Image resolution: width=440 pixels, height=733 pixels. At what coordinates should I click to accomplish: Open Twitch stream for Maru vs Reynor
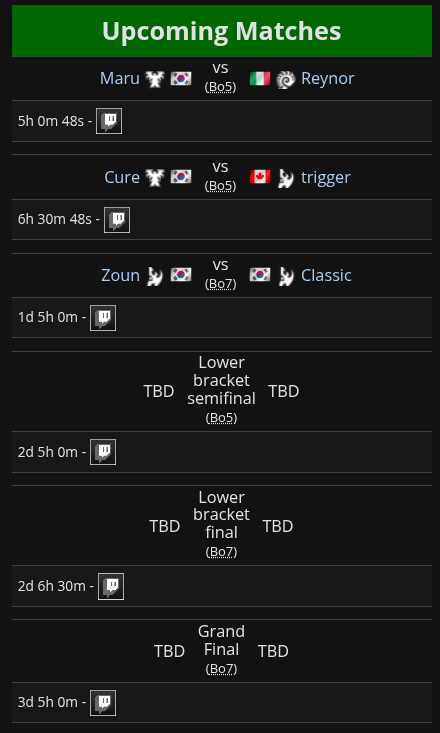tap(109, 121)
